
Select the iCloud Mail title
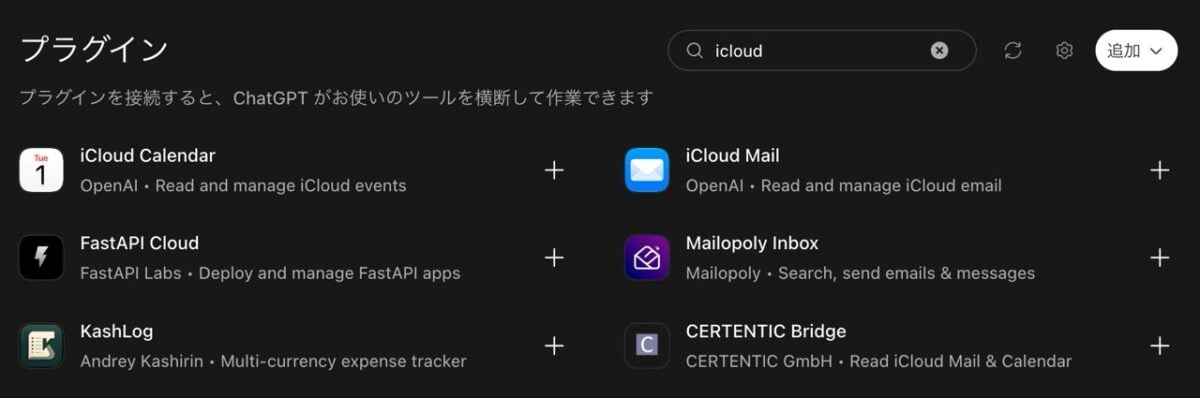point(733,156)
